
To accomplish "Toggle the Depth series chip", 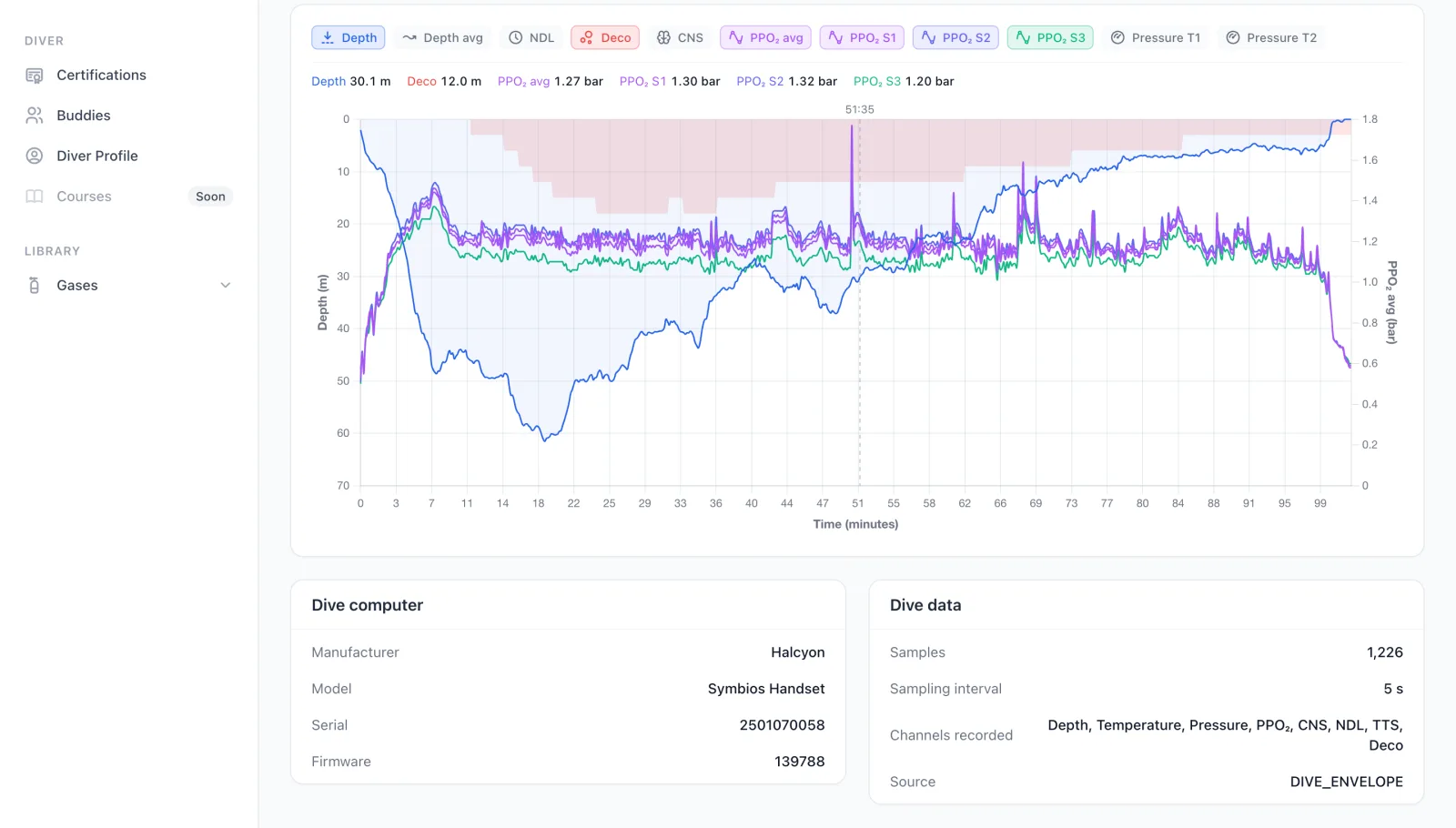I will coord(349,37).
